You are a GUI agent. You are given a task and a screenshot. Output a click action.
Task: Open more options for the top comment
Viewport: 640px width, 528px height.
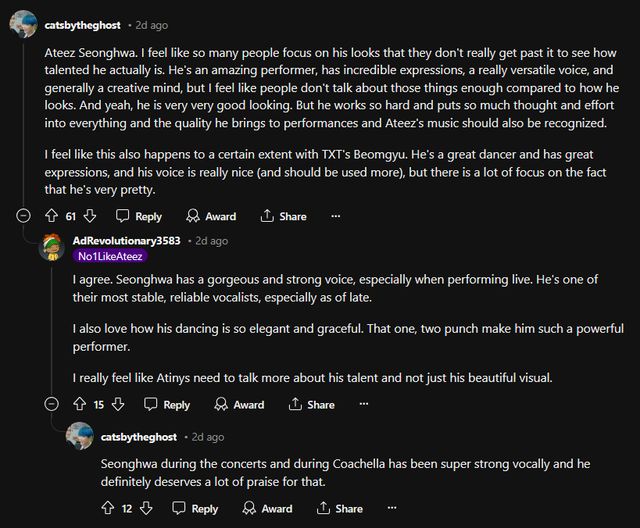click(335, 216)
